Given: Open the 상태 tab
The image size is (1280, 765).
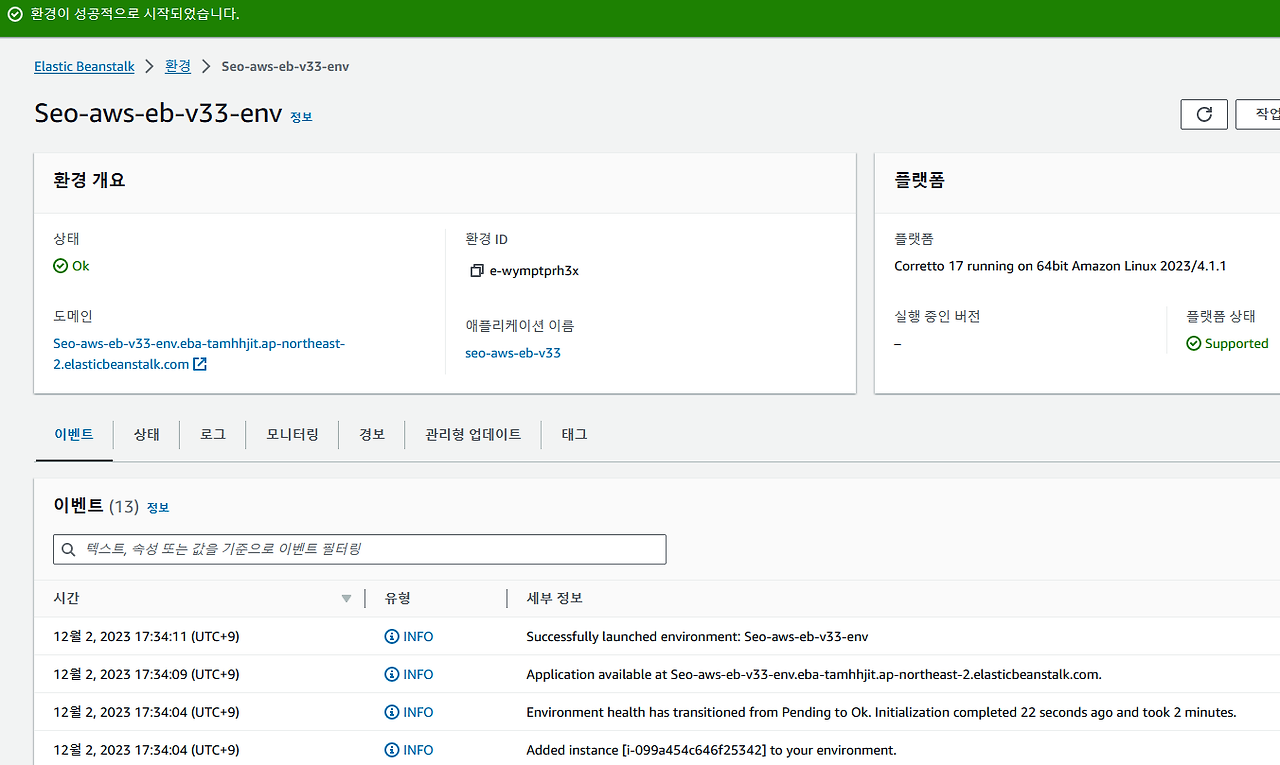Looking at the screenshot, I should (147, 435).
